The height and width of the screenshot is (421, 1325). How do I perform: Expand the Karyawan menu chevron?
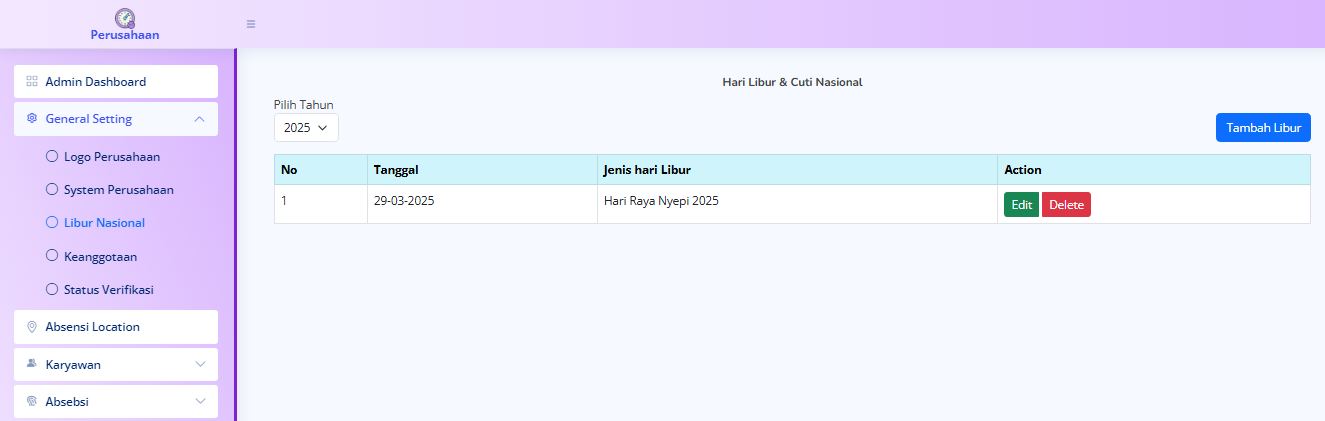[200, 364]
